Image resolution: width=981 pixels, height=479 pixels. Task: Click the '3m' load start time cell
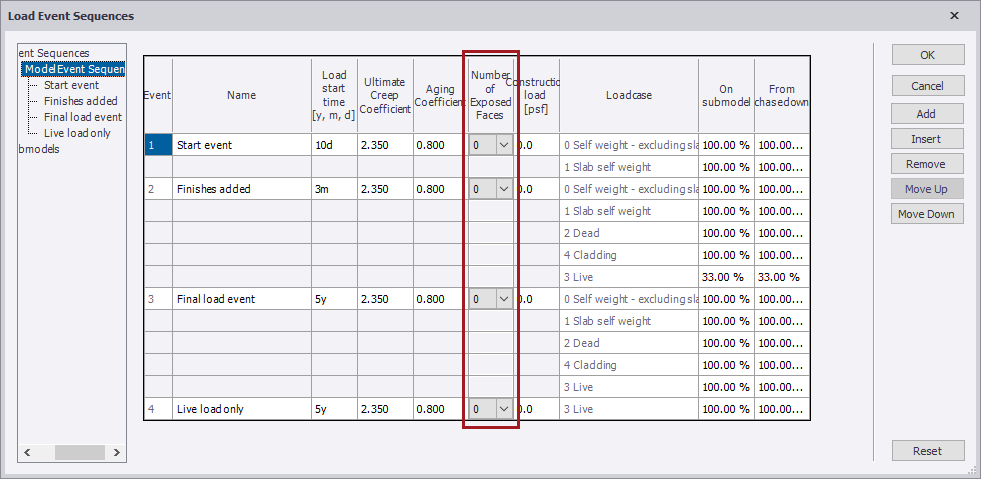334,189
